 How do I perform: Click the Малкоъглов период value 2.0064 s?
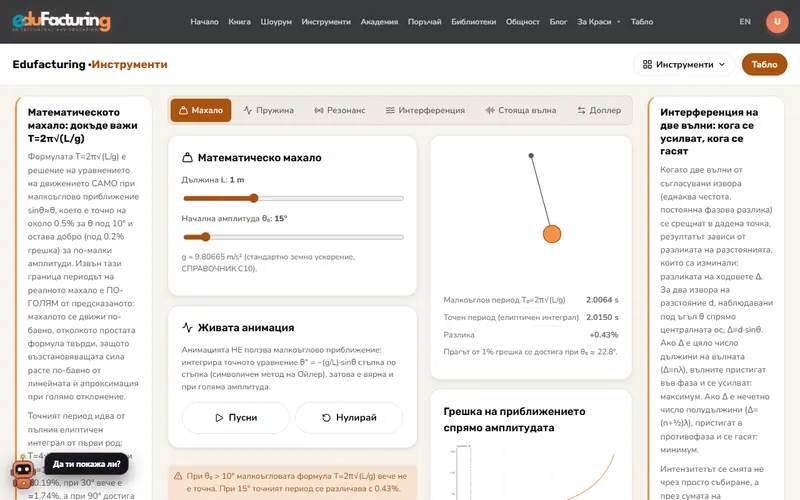pos(602,299)
